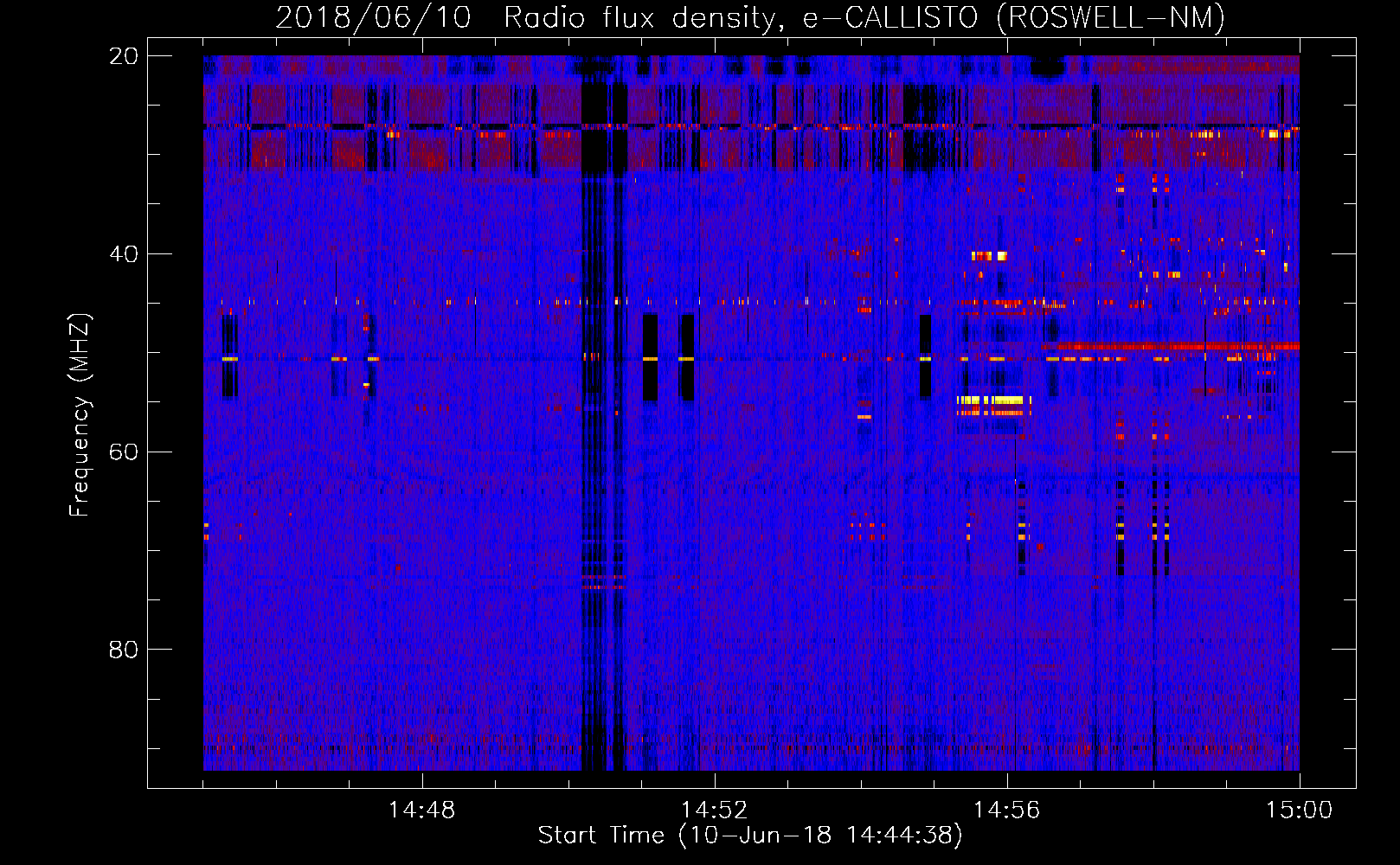
Task: Click the '20' frequency tick label
Action: (x=124, y=56)
